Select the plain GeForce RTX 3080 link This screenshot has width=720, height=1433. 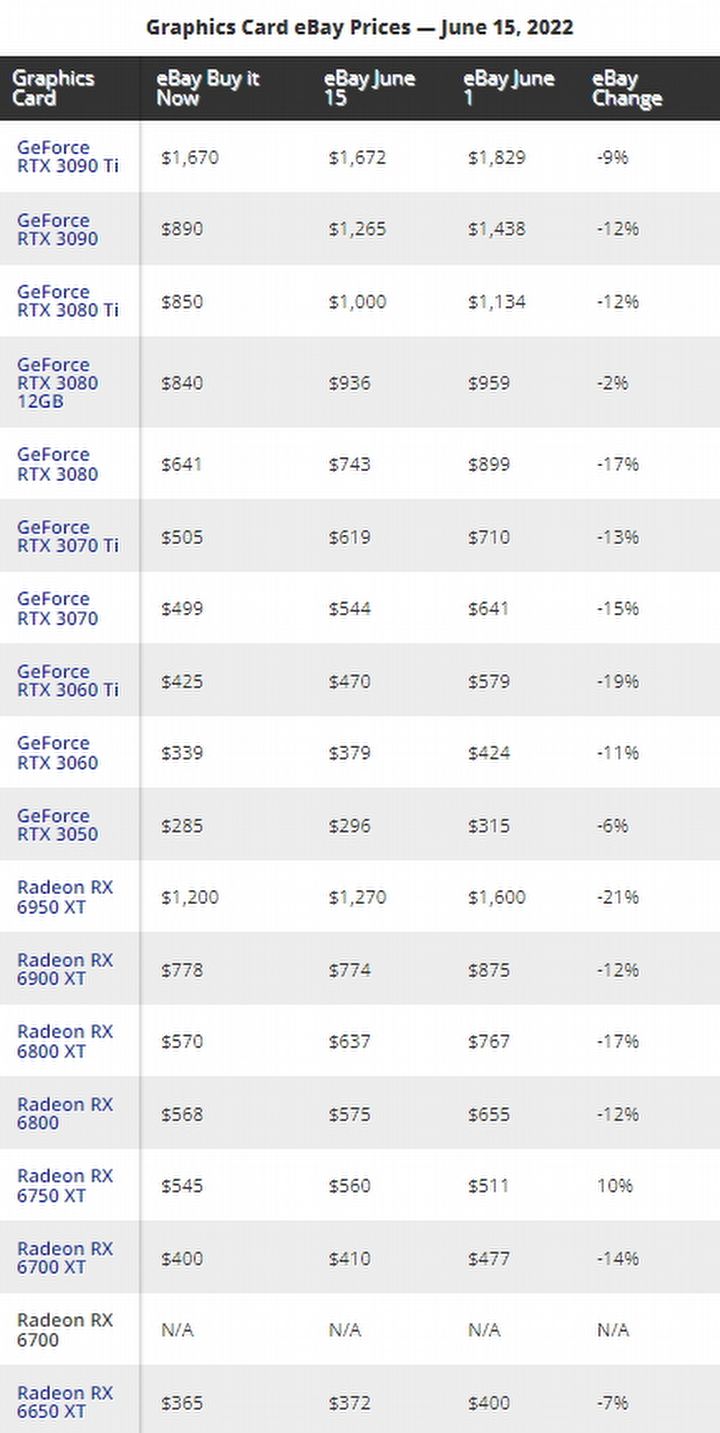[57, 464]
